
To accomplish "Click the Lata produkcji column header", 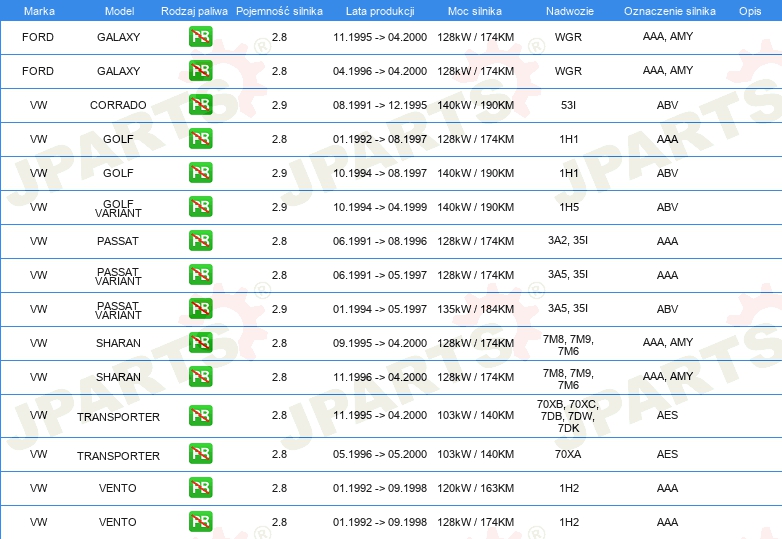I will [x=380, y=11].
